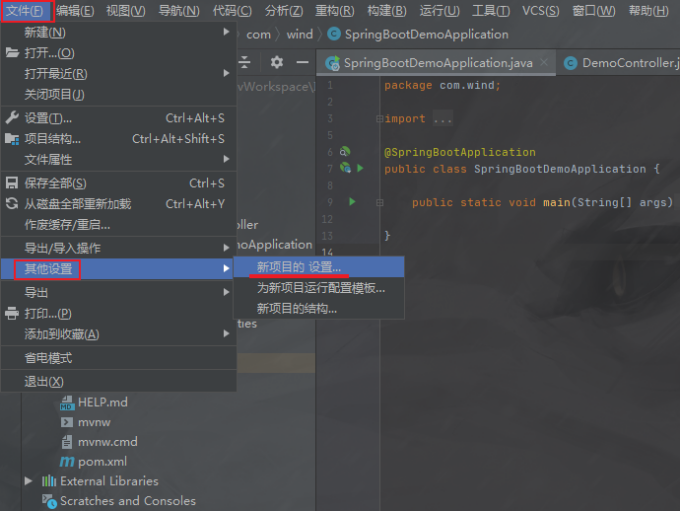Expand the External Libraries node
Viewport: 681px width, 511px height.
click(x=29, y=481)
